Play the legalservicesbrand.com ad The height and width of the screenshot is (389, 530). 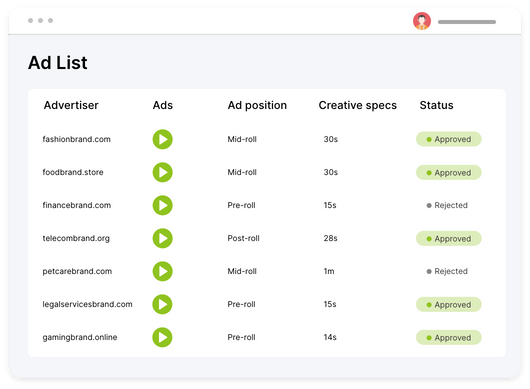[x=163, y=304]
